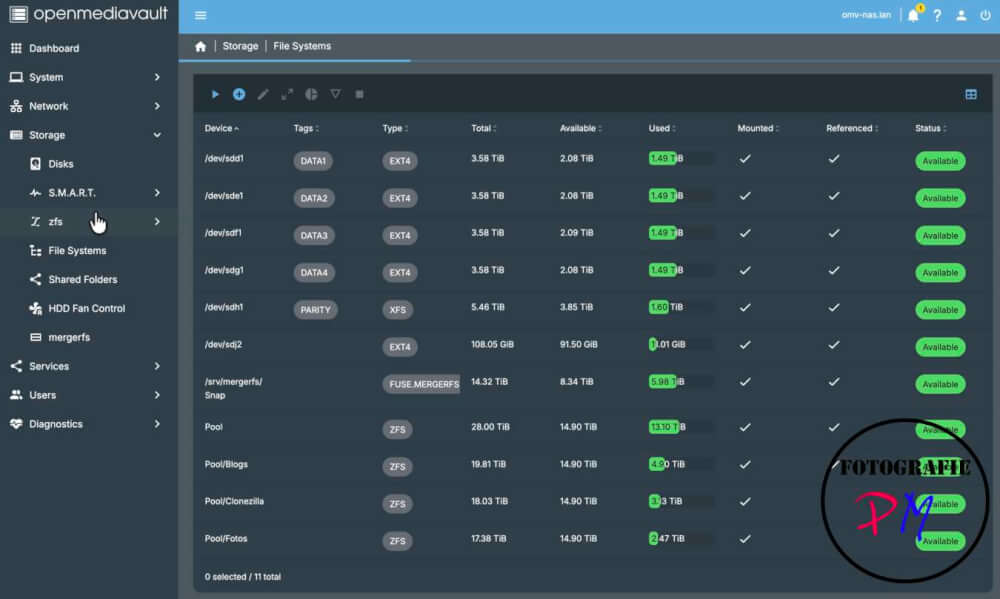
Task: Open the table column settings grid icon
Action: pyautogui.click(x=971, y=94)
